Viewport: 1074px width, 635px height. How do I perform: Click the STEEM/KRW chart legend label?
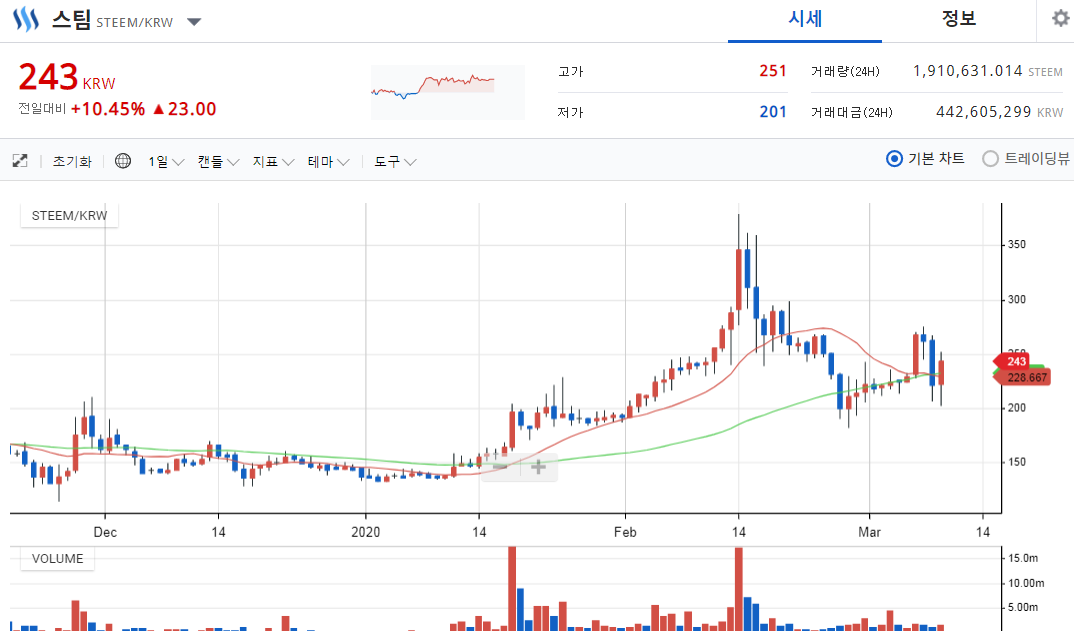69,216
